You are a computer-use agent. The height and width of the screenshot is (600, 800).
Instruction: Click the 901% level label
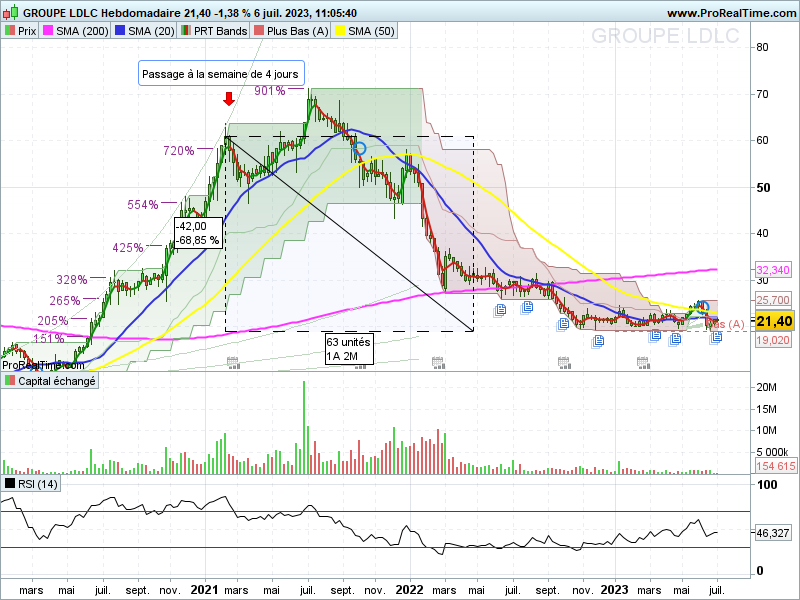click(x=269, y=91)
